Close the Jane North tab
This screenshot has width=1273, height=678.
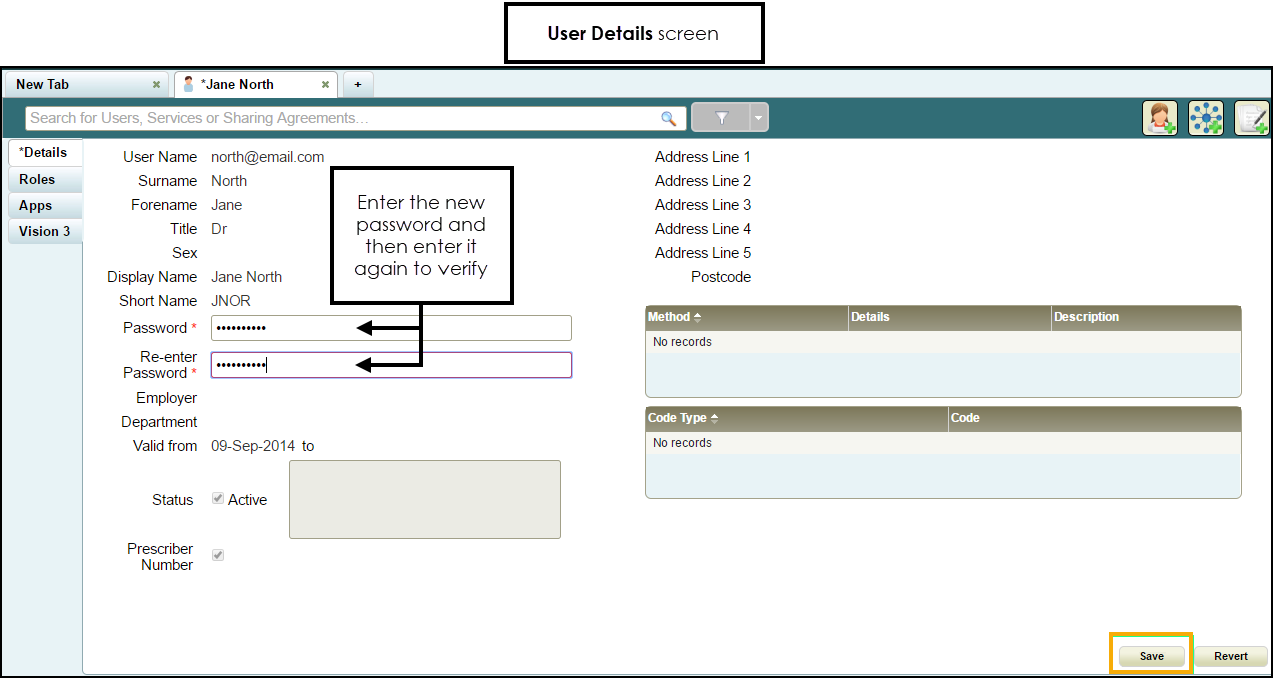click(325, 85)
